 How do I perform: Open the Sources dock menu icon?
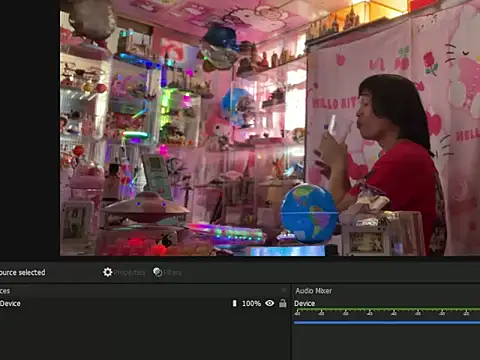pos(284,290)
